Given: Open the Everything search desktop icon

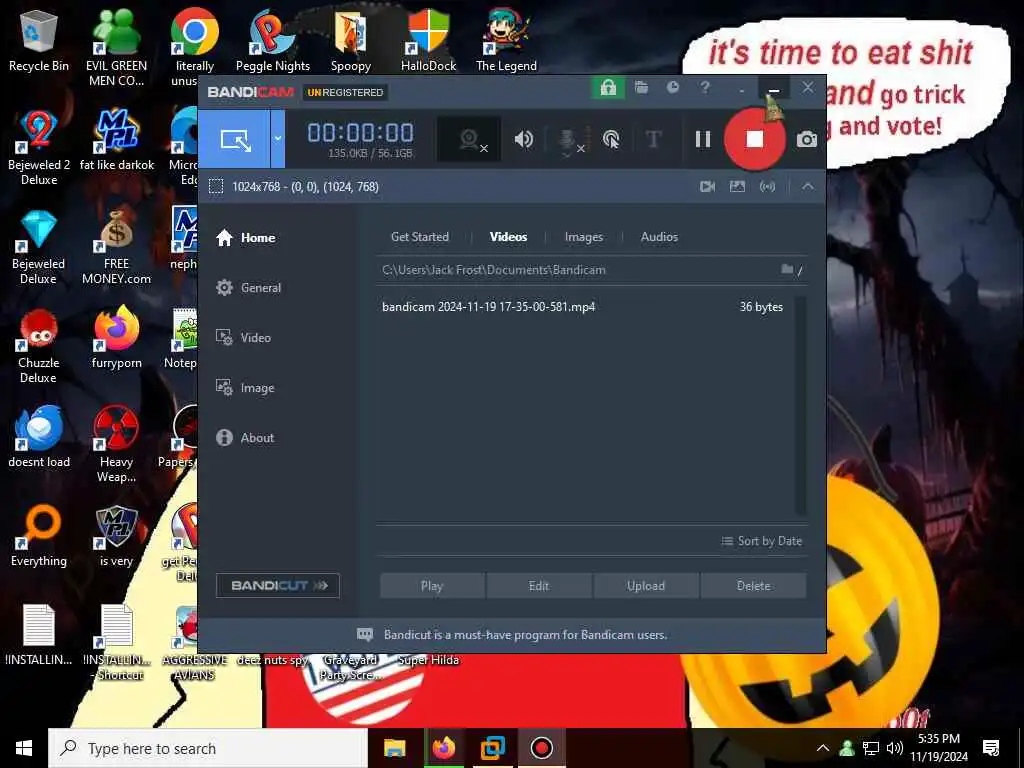Looking at the screenshot, I should 39,537.
